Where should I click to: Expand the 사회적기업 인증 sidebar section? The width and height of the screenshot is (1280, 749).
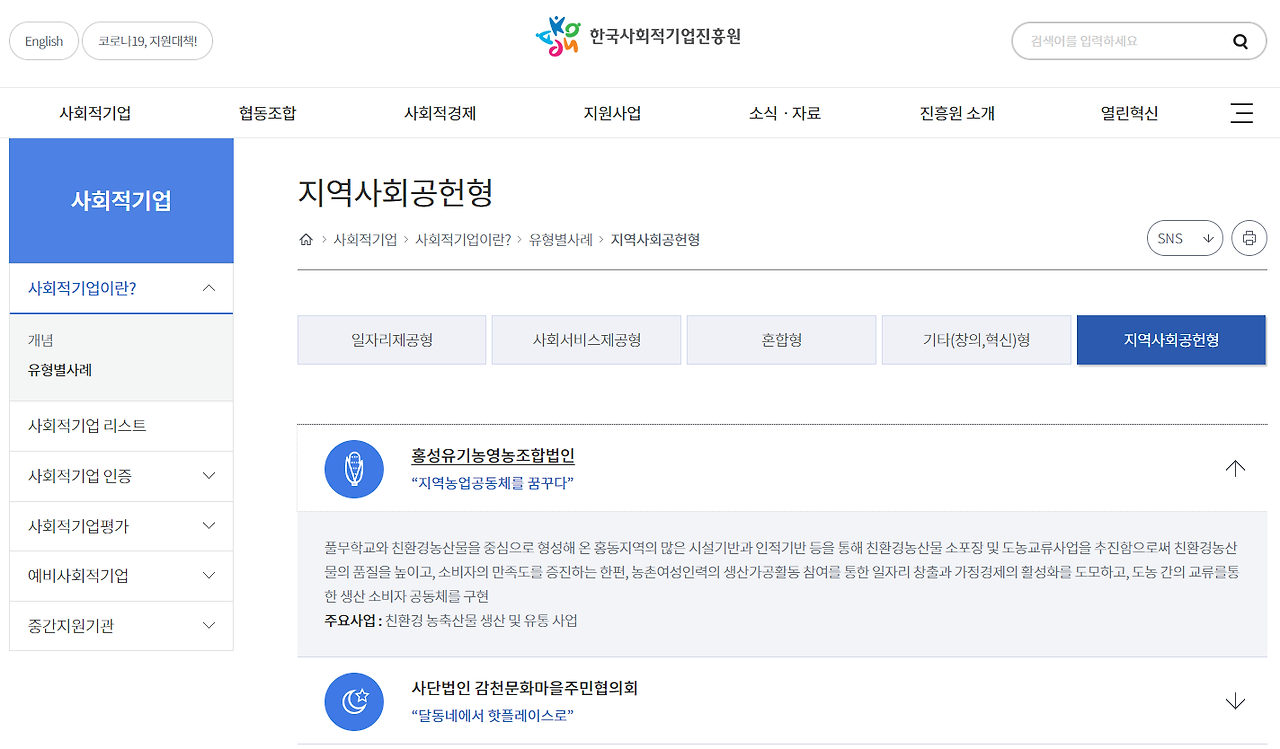[x=121, y=476]
